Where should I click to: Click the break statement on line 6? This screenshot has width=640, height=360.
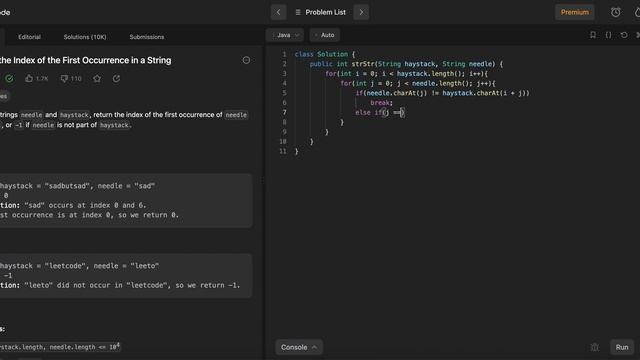381,103
